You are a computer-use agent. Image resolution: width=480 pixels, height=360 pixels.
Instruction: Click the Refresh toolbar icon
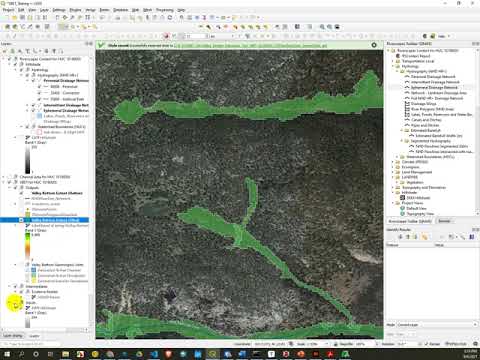coord(170,18)
